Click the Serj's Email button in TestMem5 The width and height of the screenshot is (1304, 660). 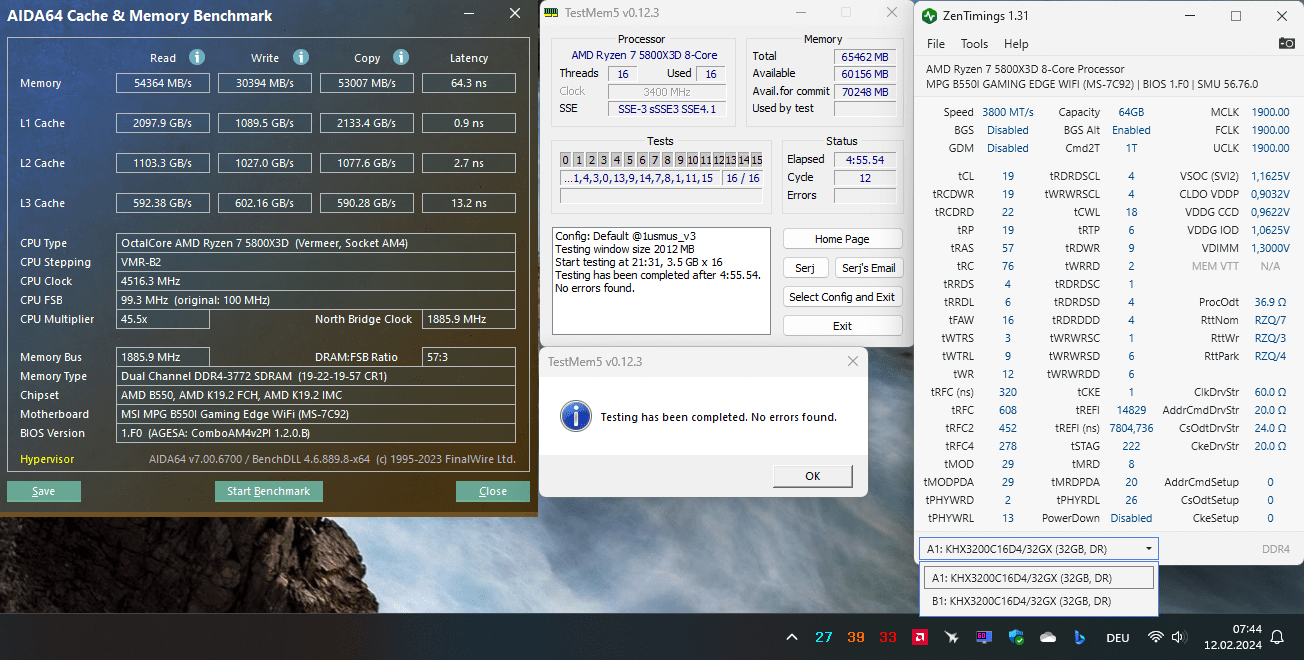coord(869,268)
